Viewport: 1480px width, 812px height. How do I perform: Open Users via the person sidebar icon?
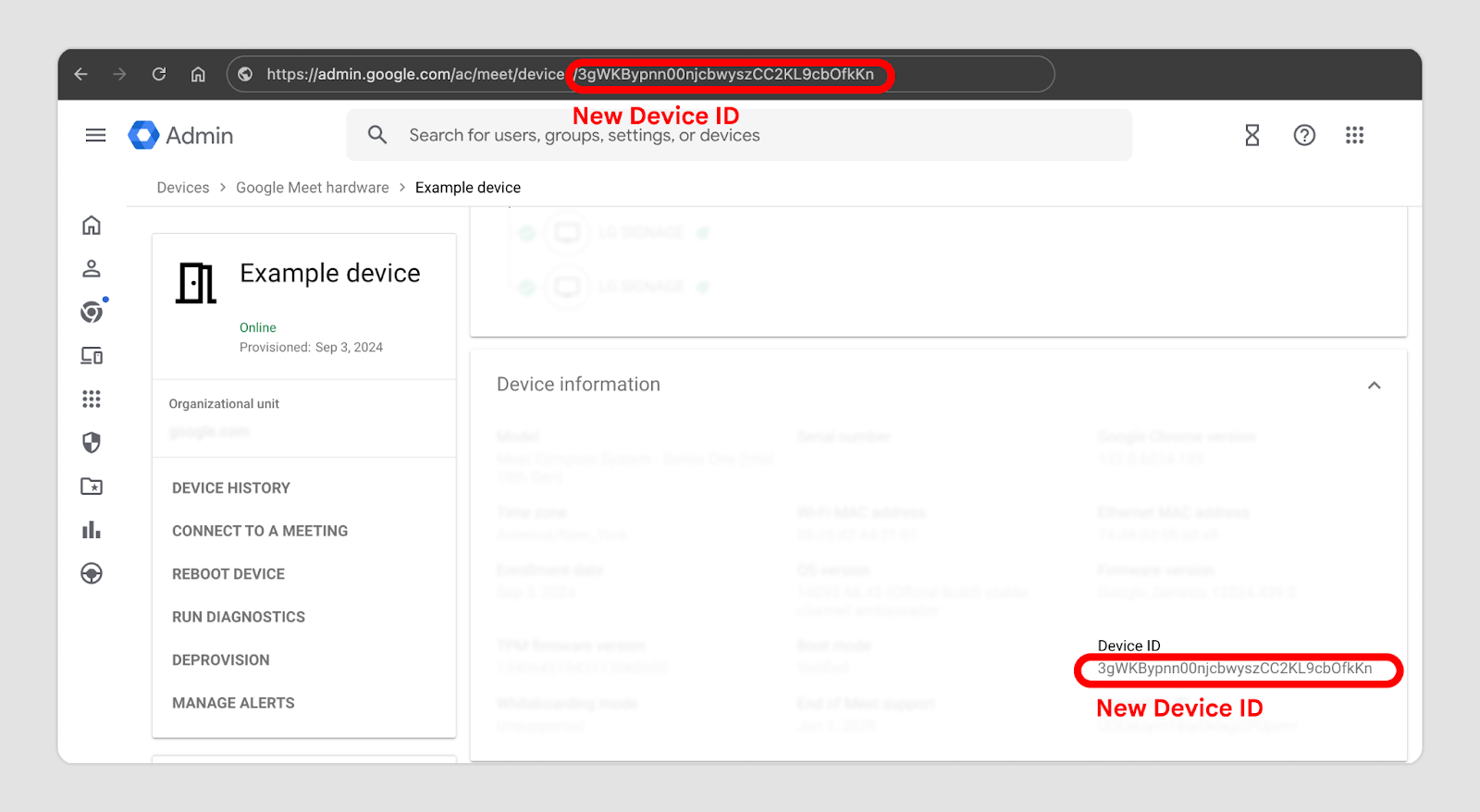click(x=92, y=269)
